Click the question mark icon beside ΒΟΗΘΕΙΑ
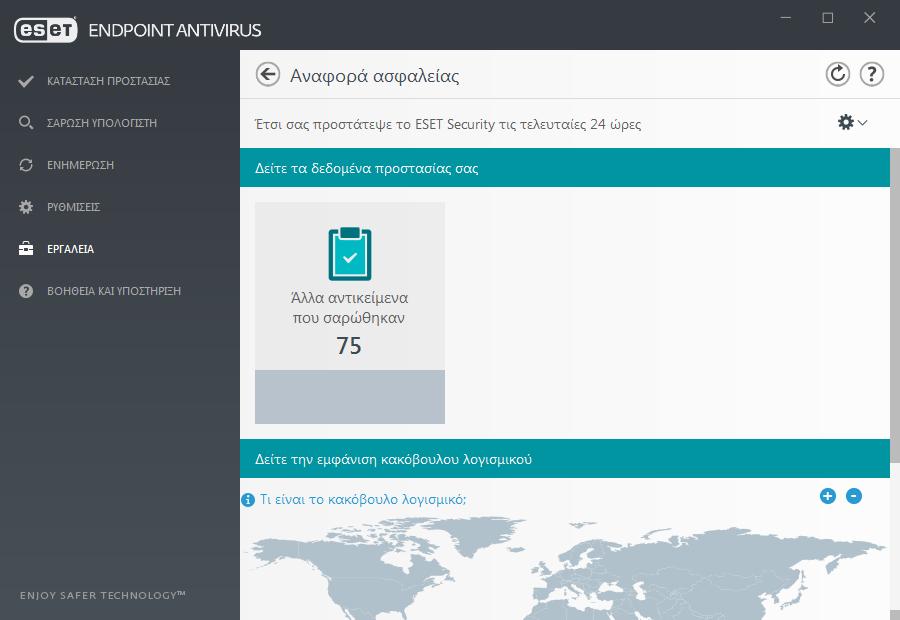 click(26, 291)
